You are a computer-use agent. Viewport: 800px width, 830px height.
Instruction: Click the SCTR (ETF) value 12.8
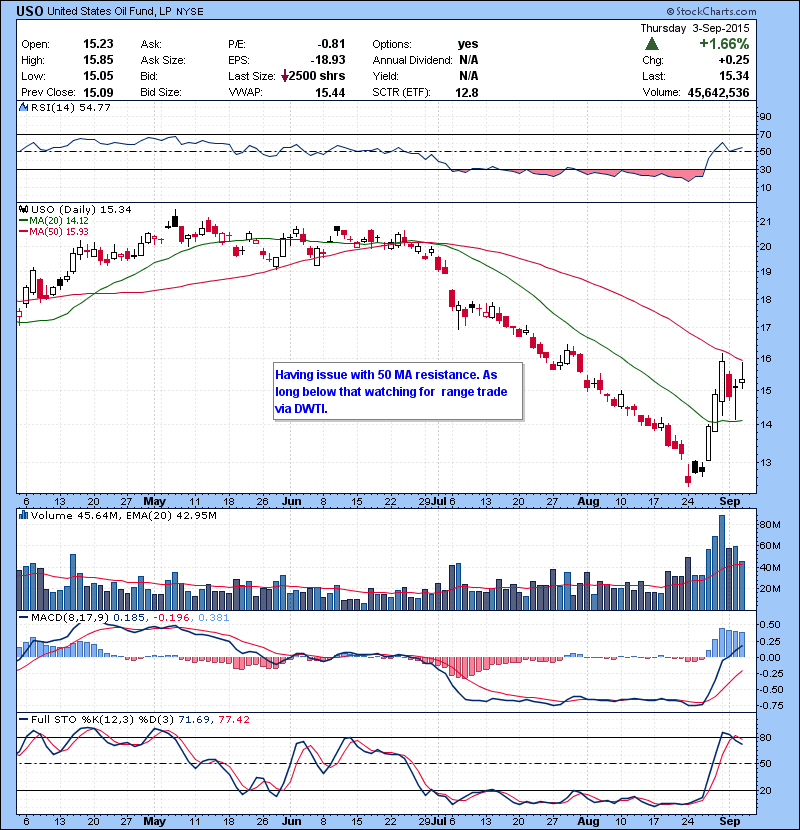coord(466,93)
